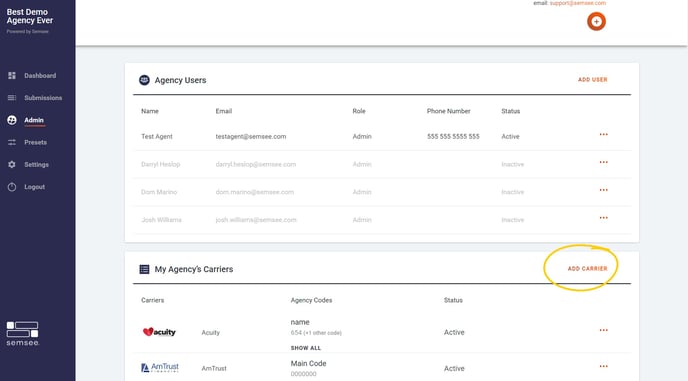Click the Acuity carrier name text

[211, 332]
